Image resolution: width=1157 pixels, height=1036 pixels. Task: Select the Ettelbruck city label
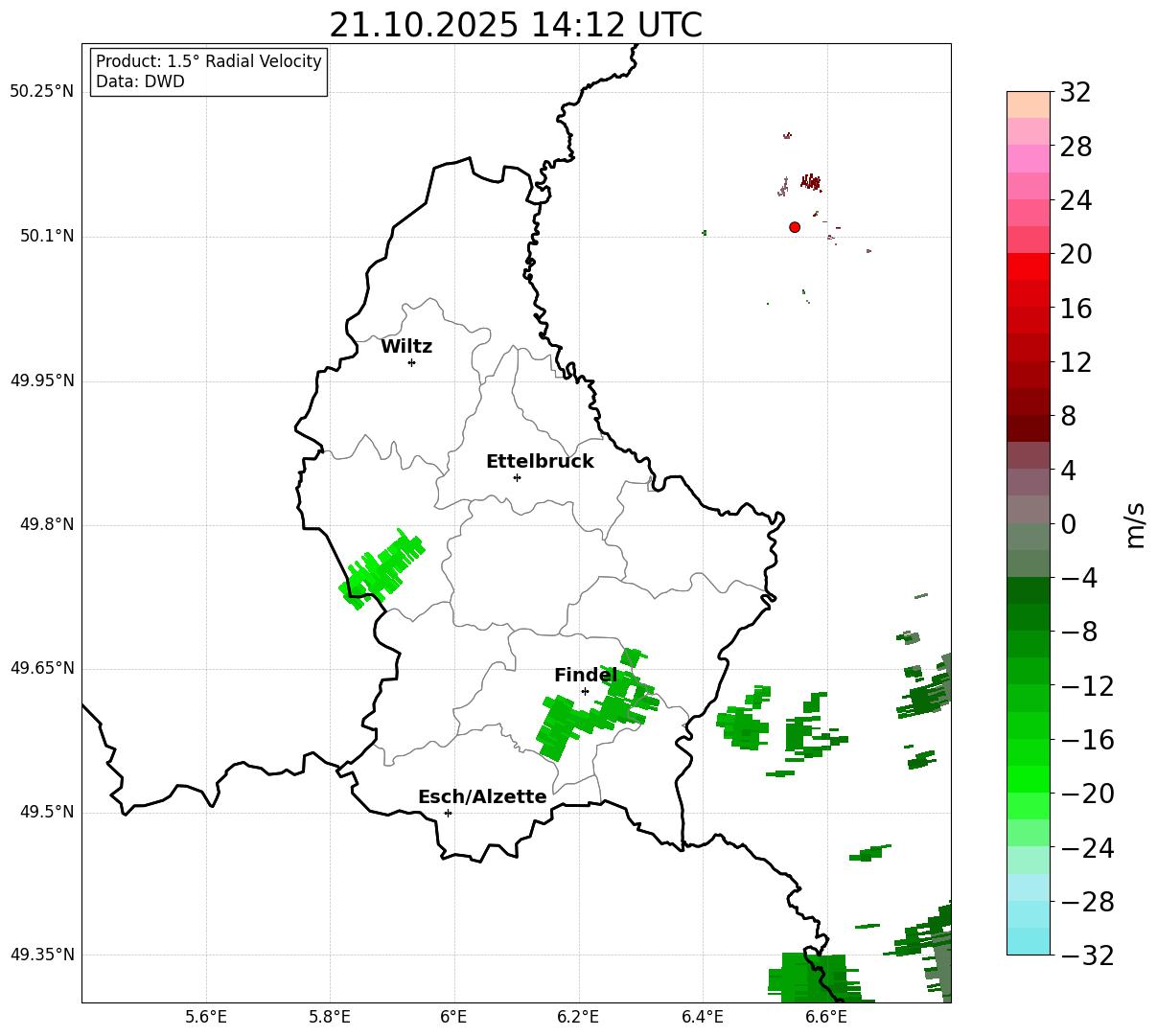click(540, 462)
